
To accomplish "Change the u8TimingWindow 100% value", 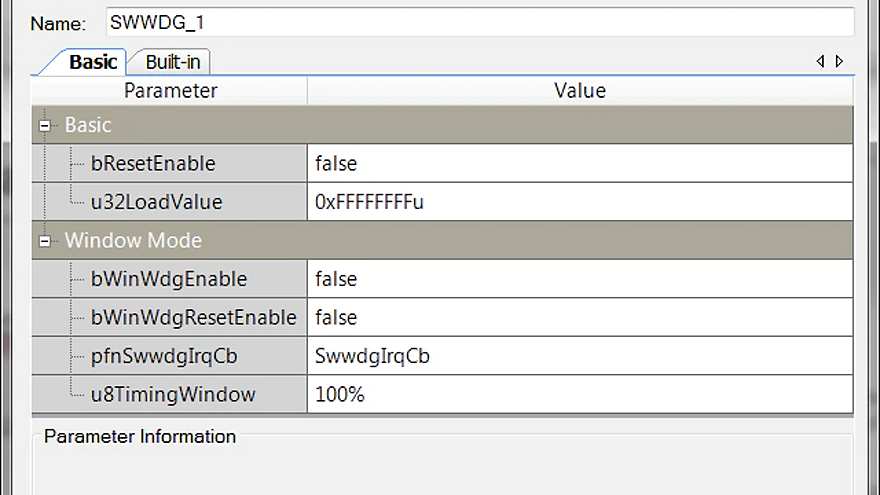I will (580, 394).
